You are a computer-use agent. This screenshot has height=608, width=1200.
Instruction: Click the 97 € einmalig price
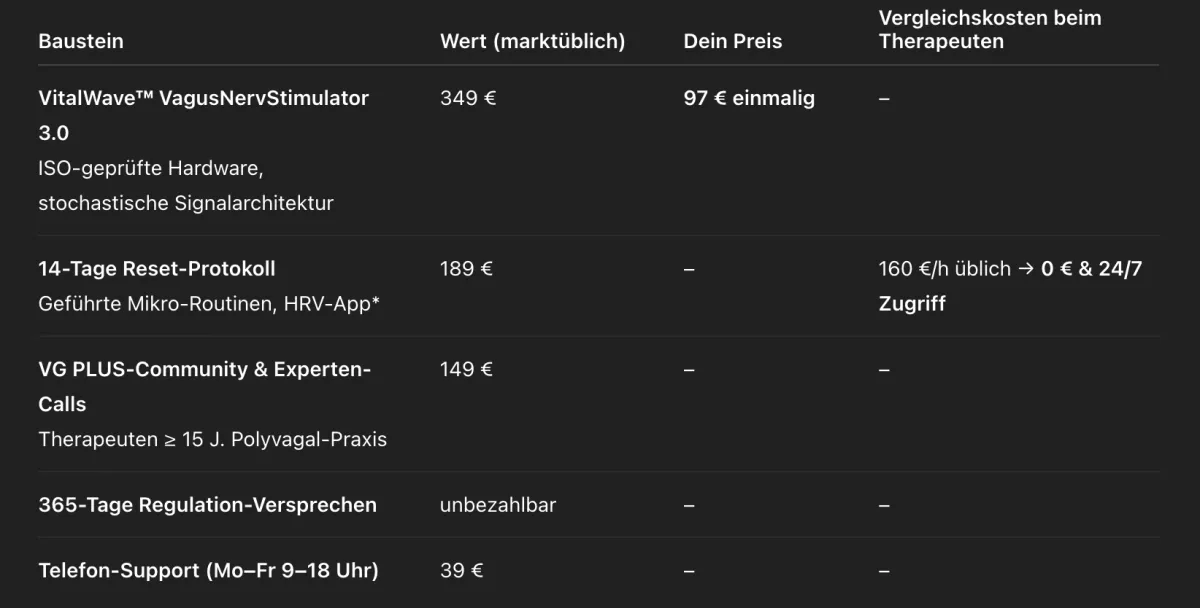point(749,98)
